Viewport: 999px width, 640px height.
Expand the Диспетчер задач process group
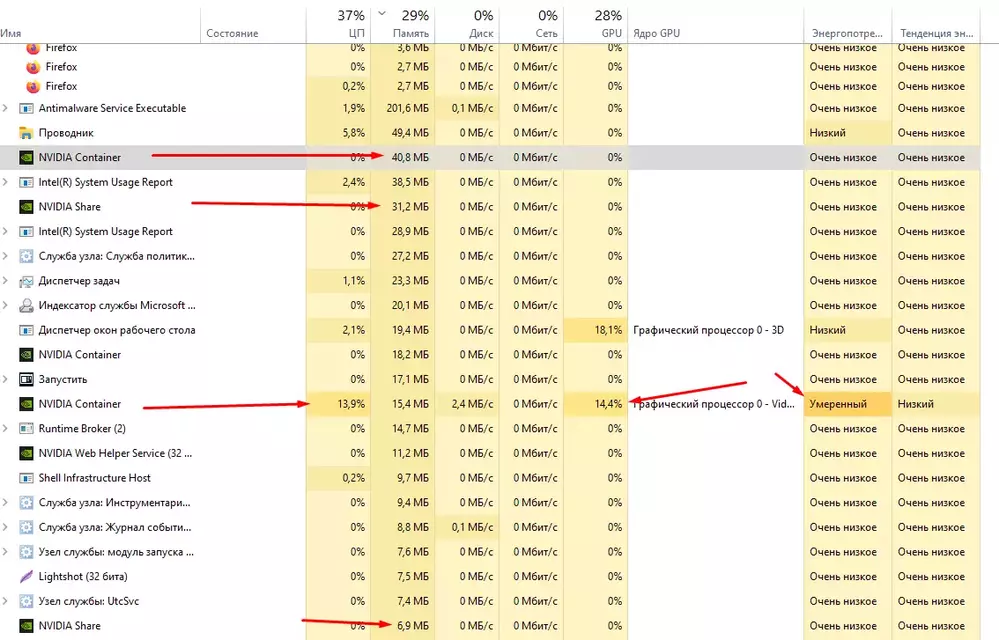point(5,281)
